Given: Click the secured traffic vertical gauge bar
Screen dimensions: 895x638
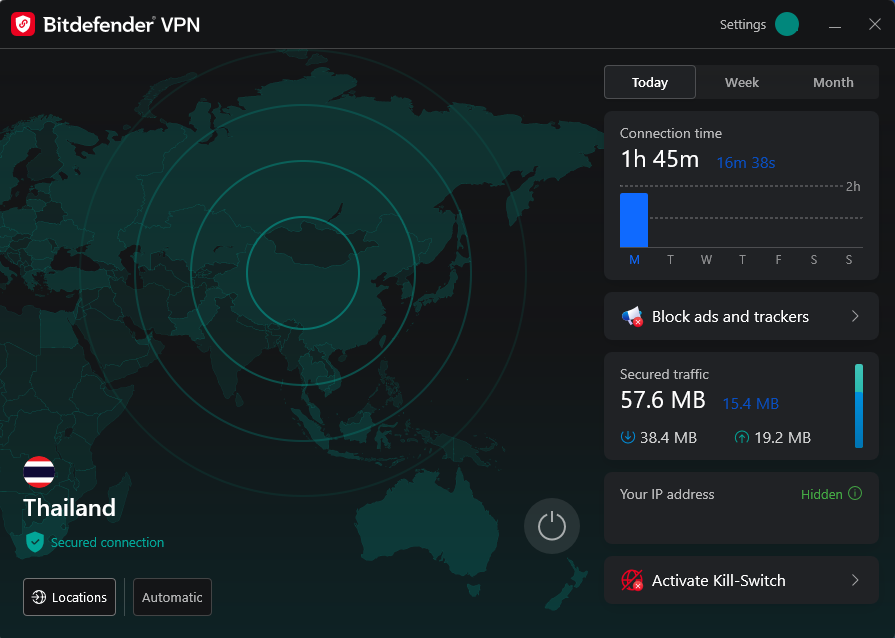Looking at the screenshot, I should click(858, 406).
